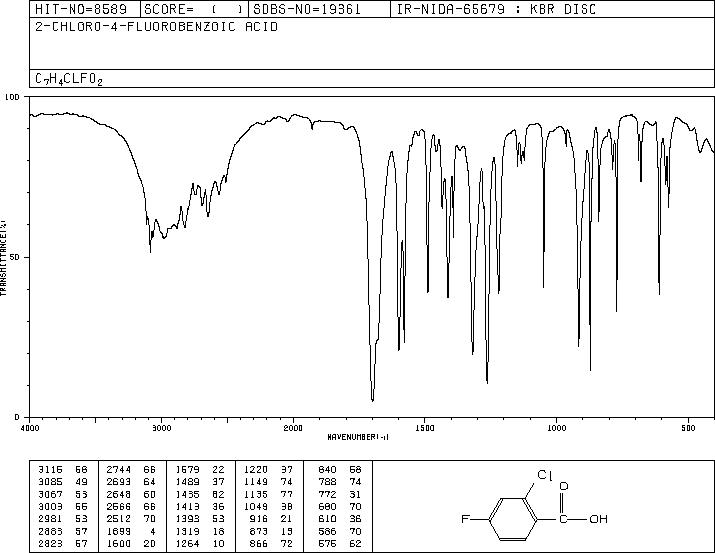
Task: Click the SDBS-NO=19361 header cell
Action: 307,10
